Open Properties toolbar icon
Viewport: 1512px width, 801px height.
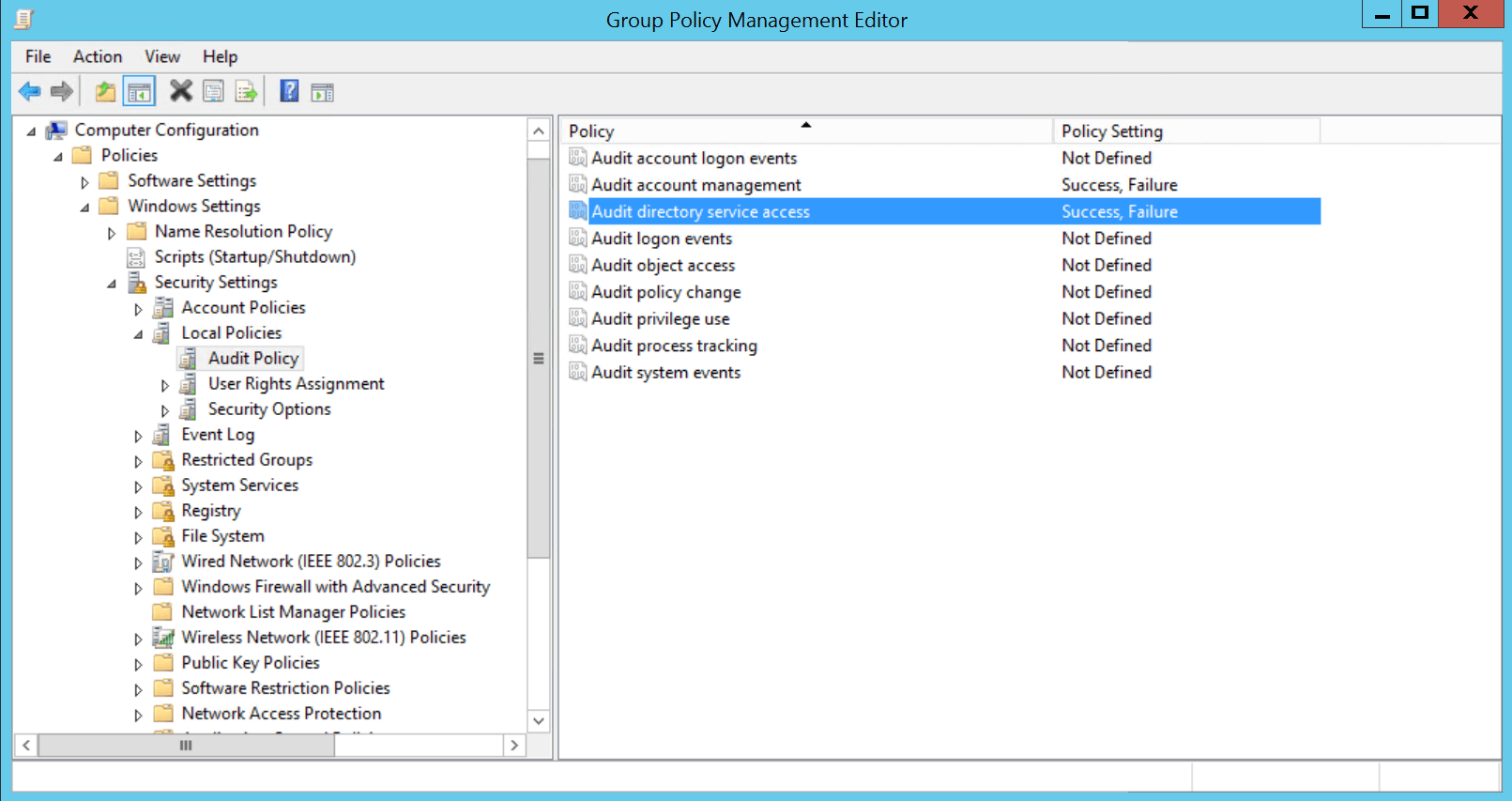pos(214,91)
